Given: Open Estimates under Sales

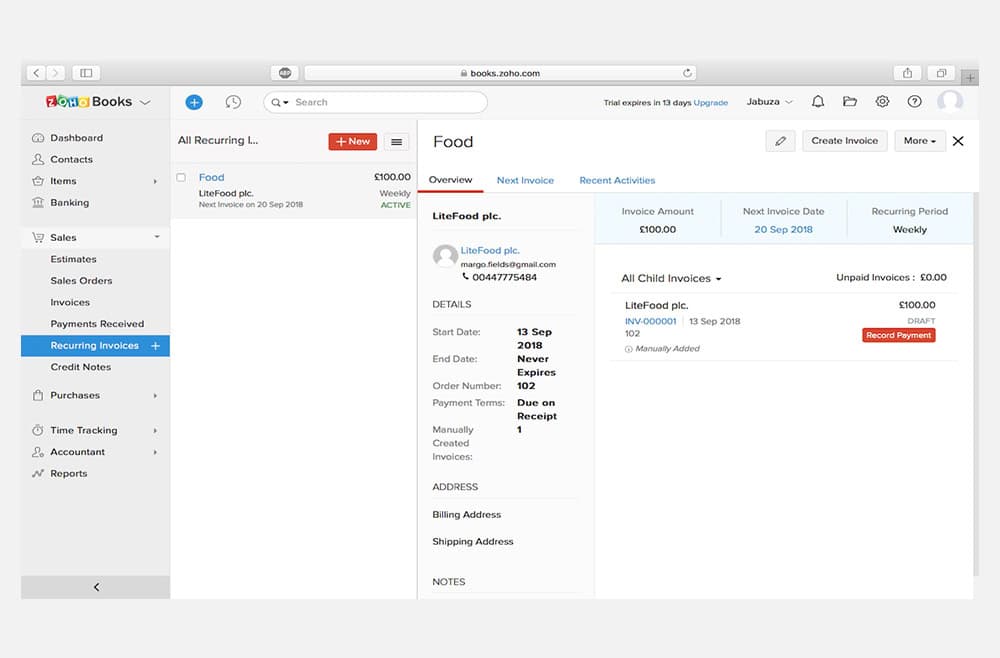Looking at the screenshot, I should [73, 260].
